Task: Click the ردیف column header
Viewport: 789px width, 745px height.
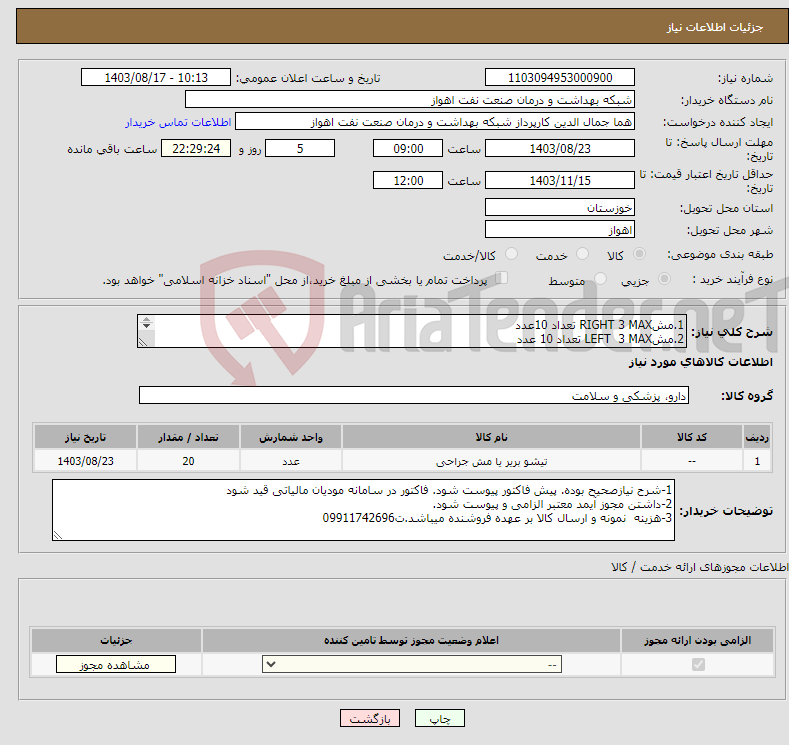Action: tap(757, 437)
